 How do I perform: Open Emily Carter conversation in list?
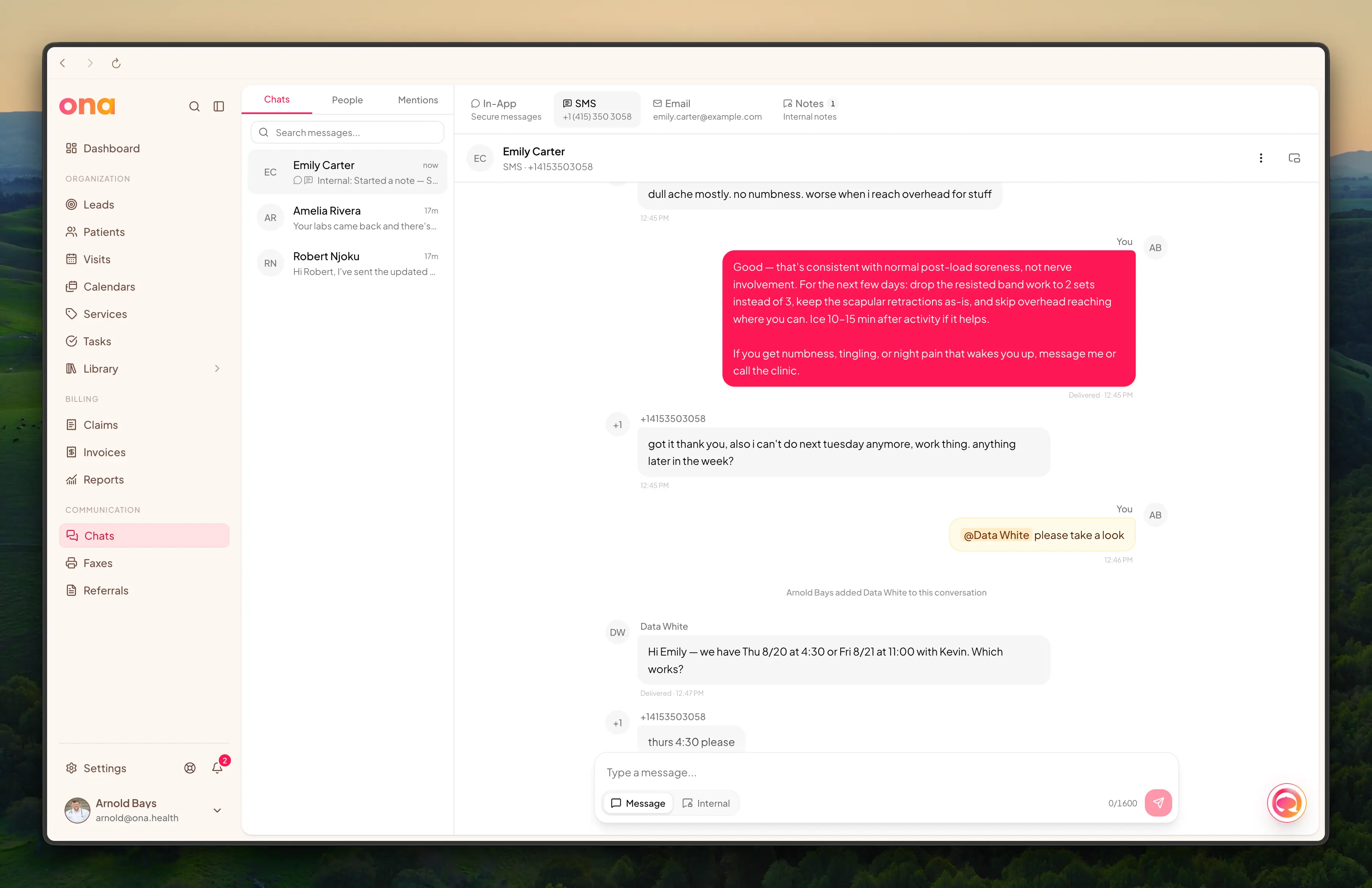pyautogui.click(x=348, y=172)
